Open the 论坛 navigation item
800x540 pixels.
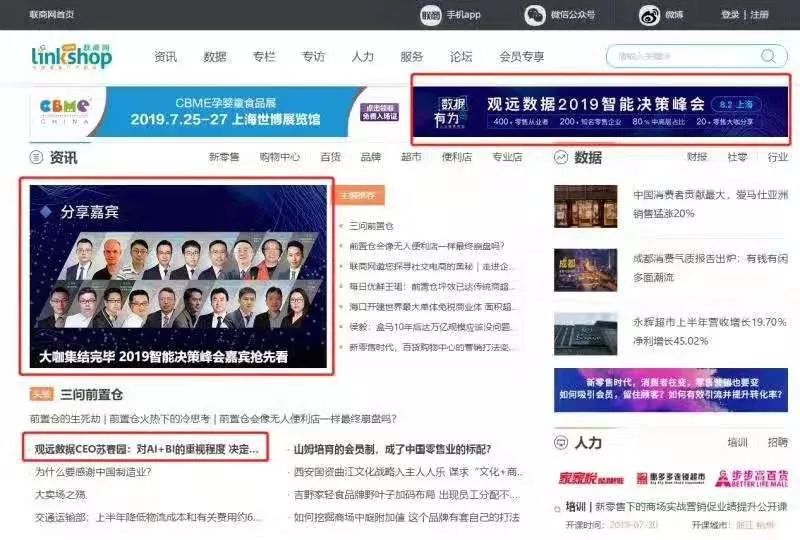[x=461, y=57]
